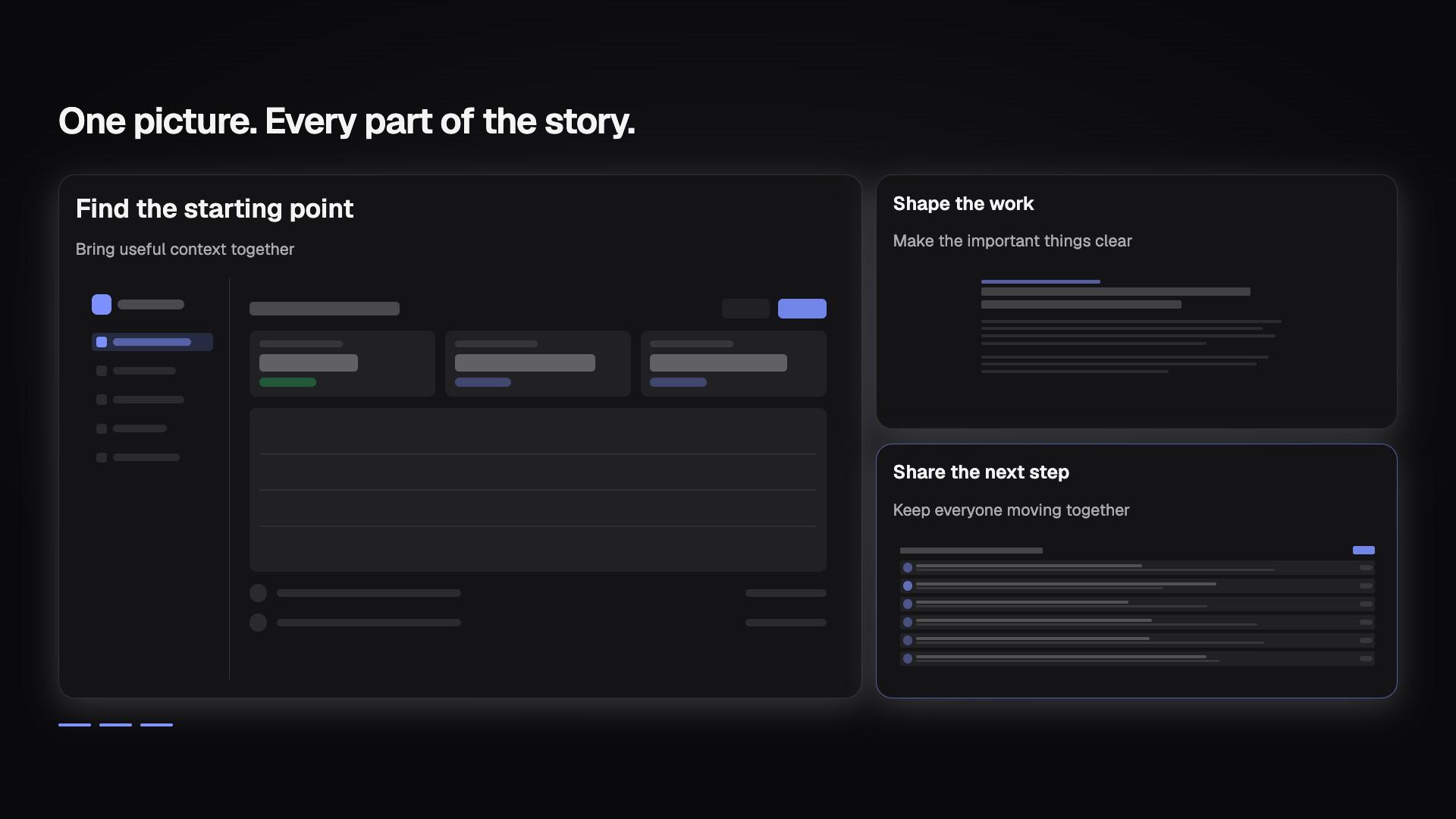Click the dark gray secondary button beside the blue dashboard button
Image resolution: width=1456 pixels, height=819 pixels.
pyautogui.click(x=745, y=309)
